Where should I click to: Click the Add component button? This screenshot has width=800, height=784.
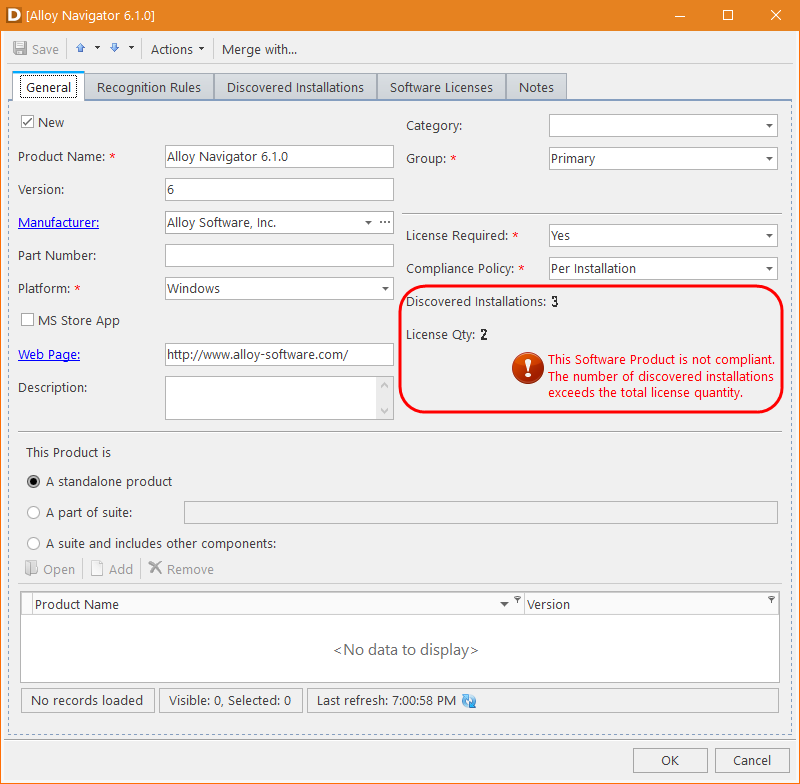[x=112, y=569]
